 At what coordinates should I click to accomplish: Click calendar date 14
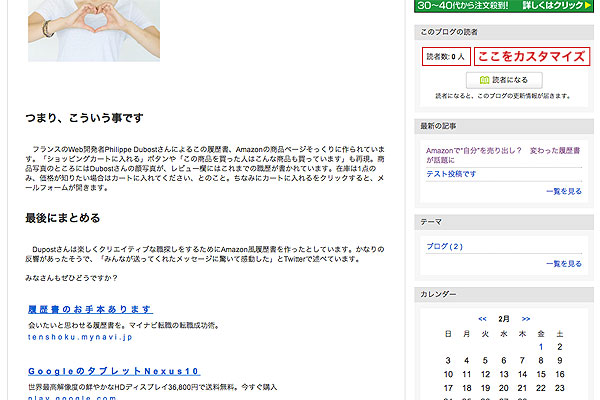(522, 374)
